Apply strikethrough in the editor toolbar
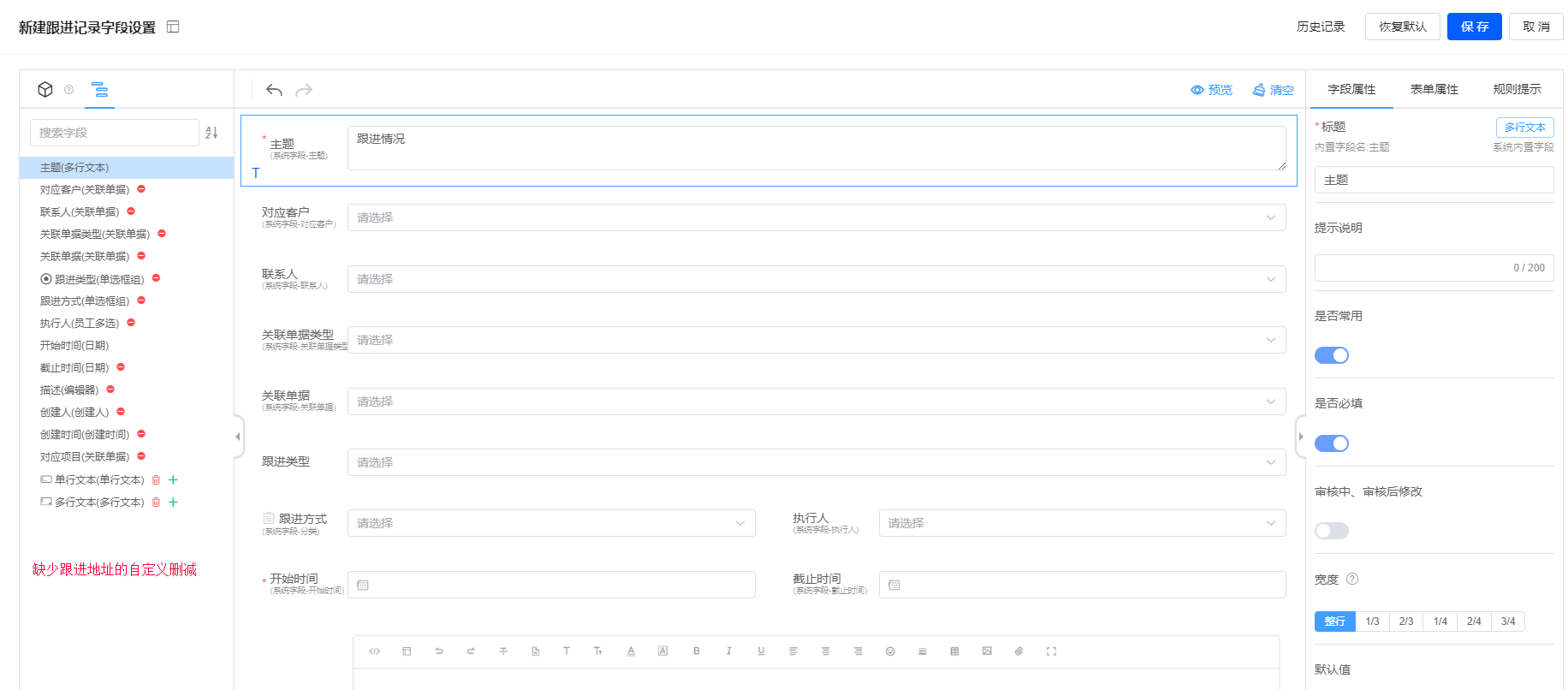This screenshot has width=1568, height=690. pyautogui.click(x=503, y=651)
